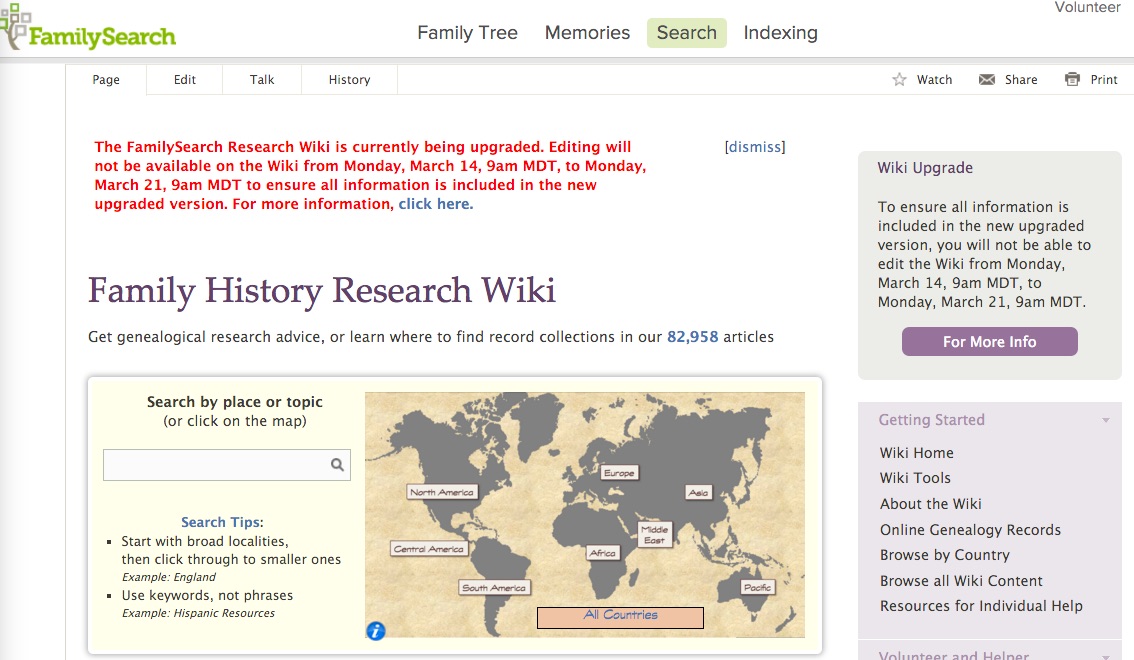Open the Search Tips link
The width and height of the screenshot is (1134, 660).
click(x=221, y=522)
